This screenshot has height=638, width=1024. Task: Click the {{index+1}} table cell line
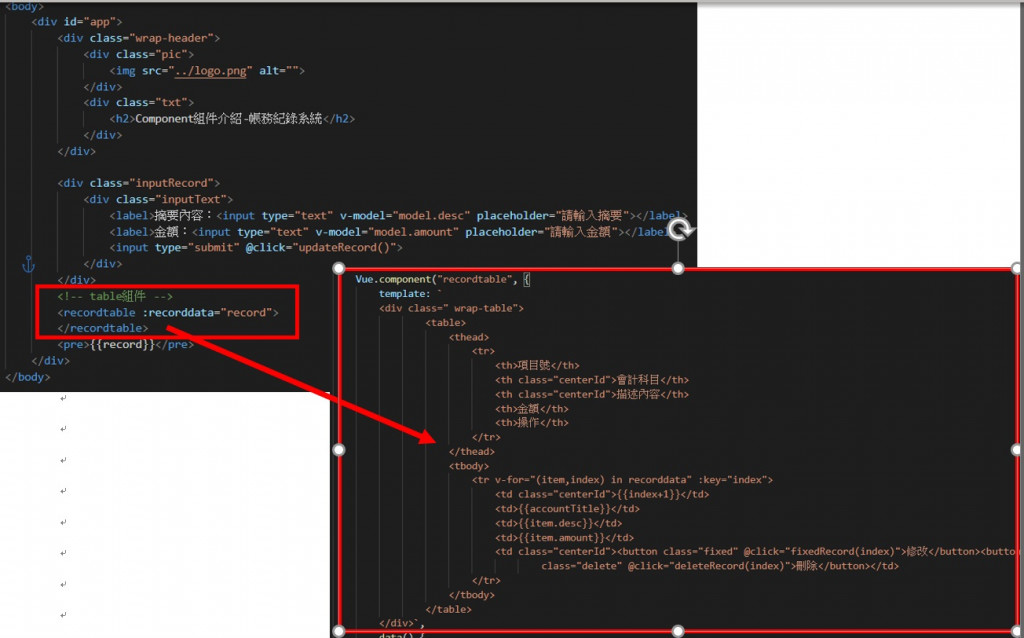[602, 494]
